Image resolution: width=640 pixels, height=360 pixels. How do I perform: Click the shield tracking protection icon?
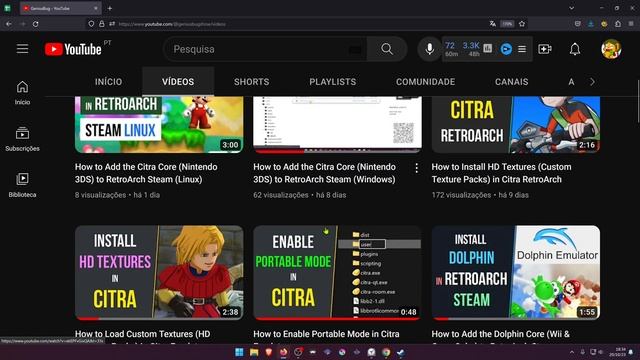(x=91, y=24)
